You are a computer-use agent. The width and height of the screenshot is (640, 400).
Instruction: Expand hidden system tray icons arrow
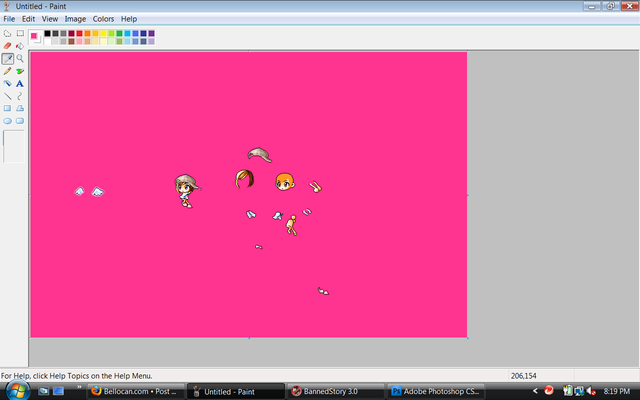point(535,391)
